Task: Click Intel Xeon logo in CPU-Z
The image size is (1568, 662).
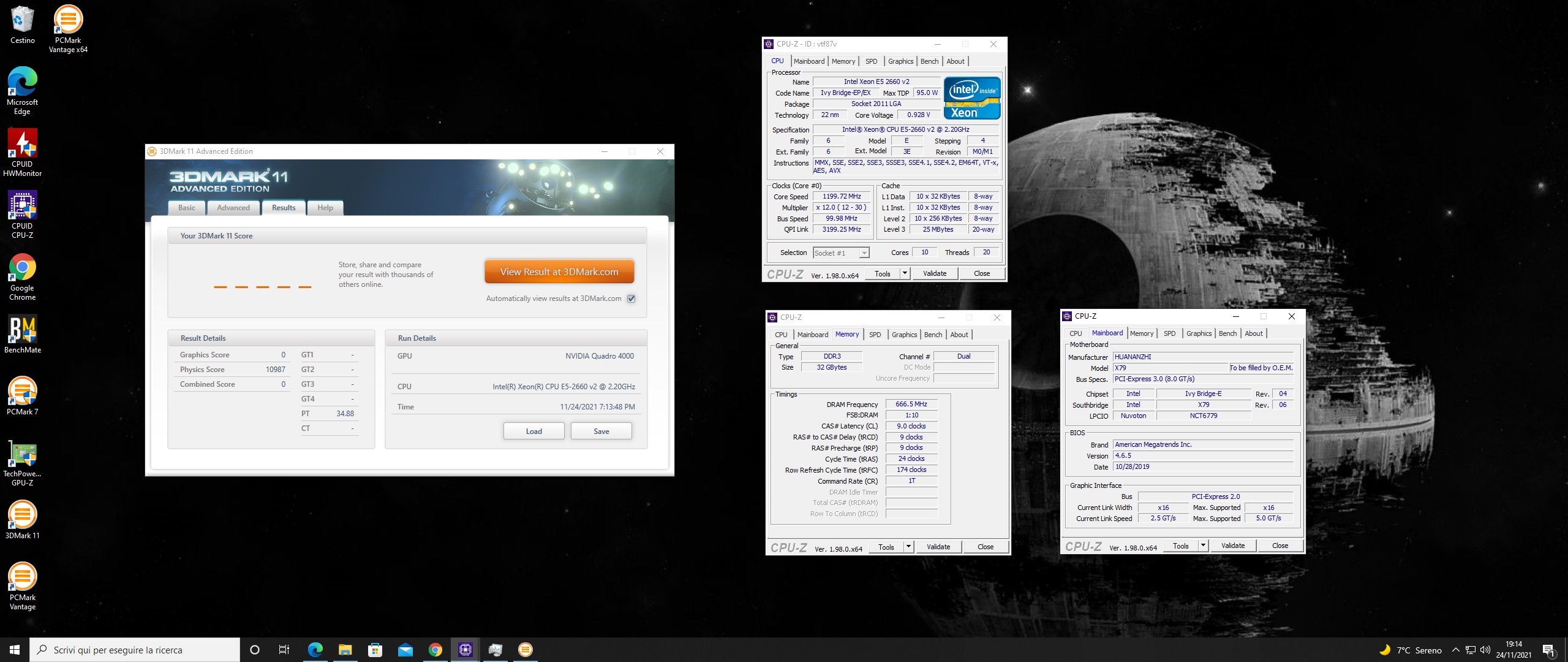Action: tap(971, 98)
